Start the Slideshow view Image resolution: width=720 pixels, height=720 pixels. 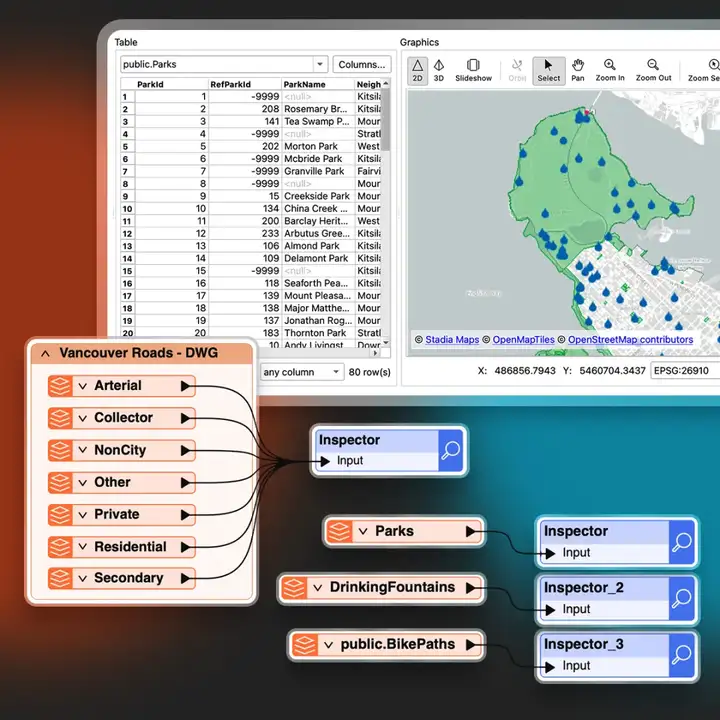tap(473, 71)
